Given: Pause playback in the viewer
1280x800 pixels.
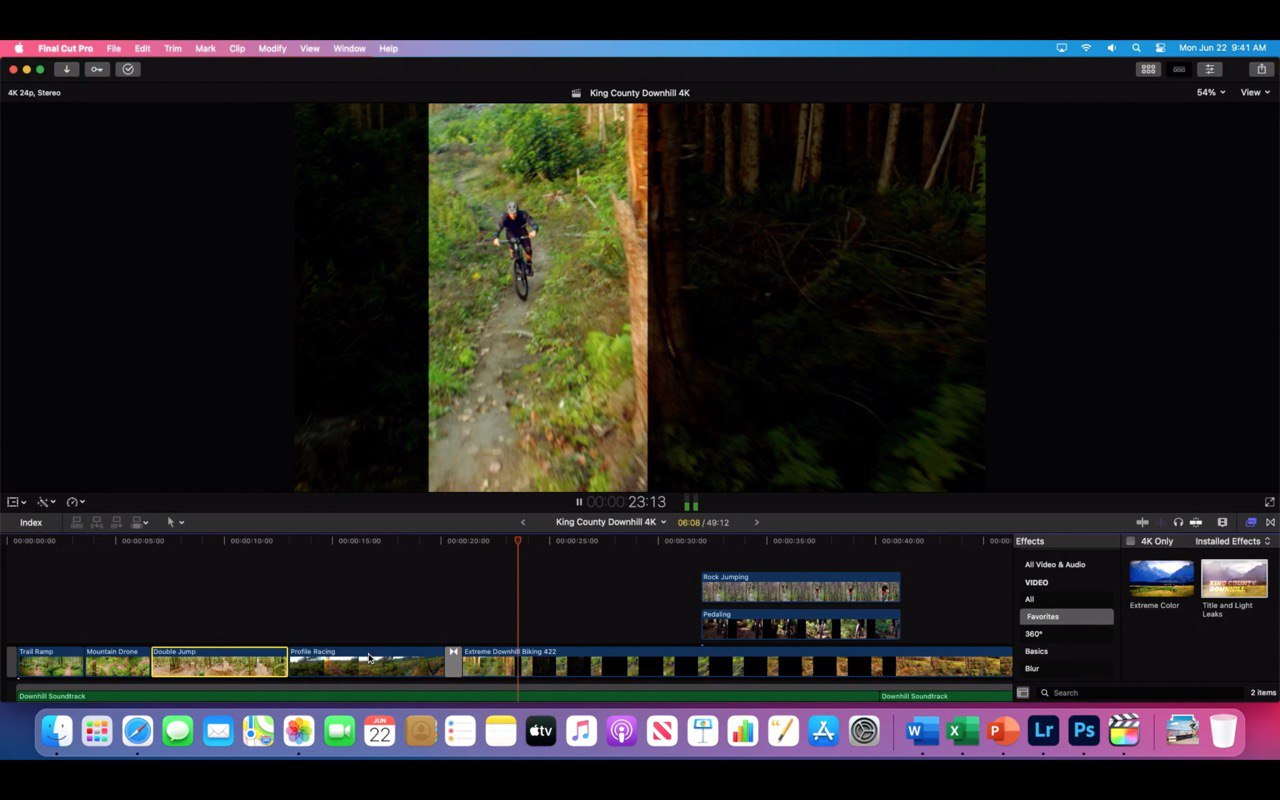Looking at the screenshot, I should tap(579, 502).
